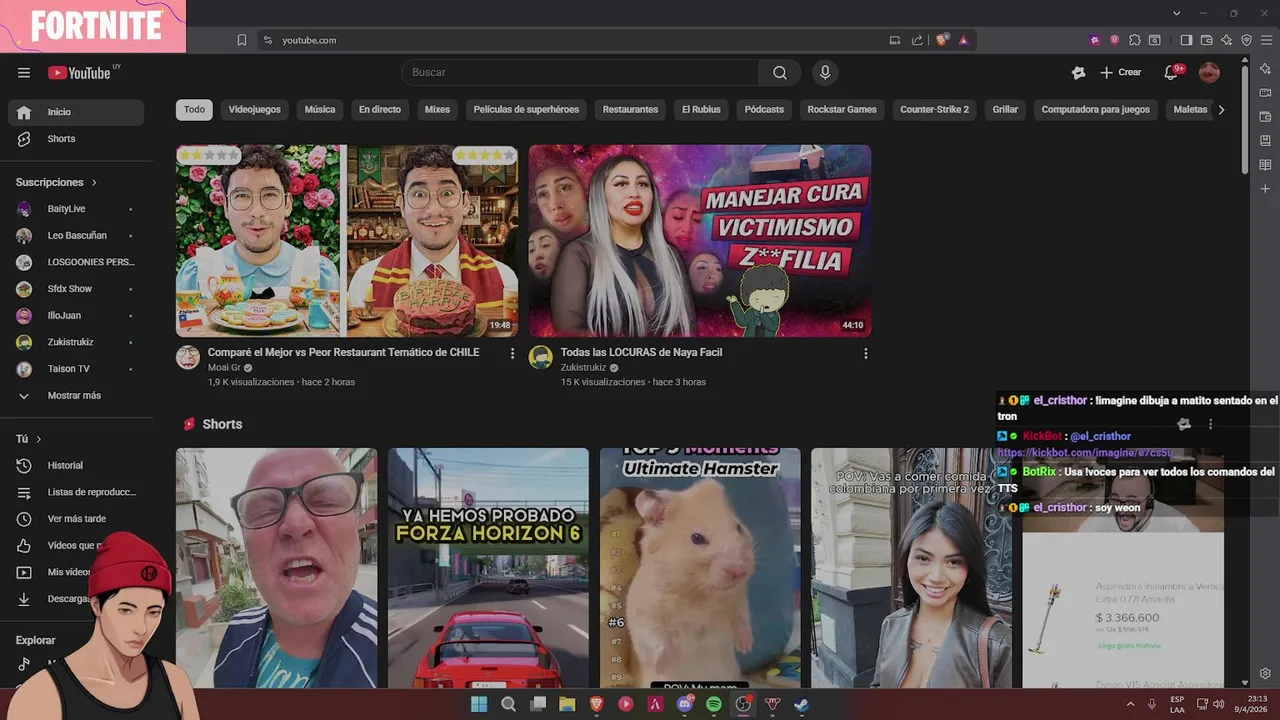1280x720 pixels.
Task: Open the account avatar menu
Action: click(1209, 72)
